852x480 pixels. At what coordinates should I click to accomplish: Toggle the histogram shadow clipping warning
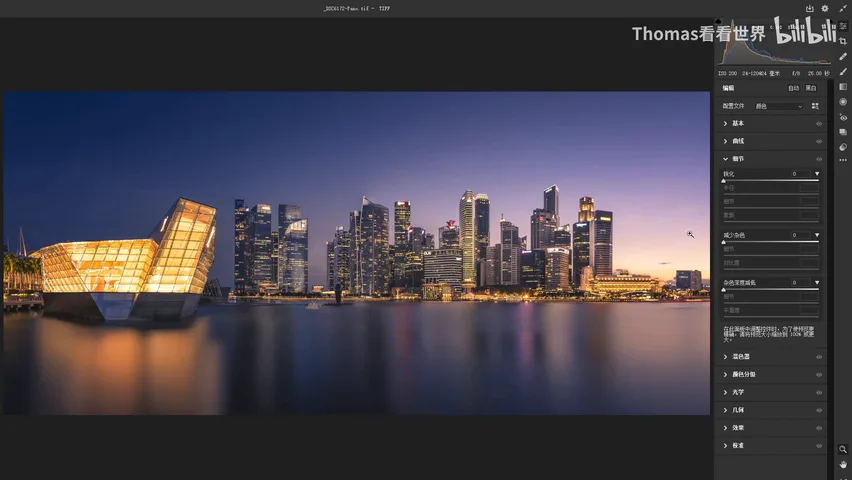(718, 22)
